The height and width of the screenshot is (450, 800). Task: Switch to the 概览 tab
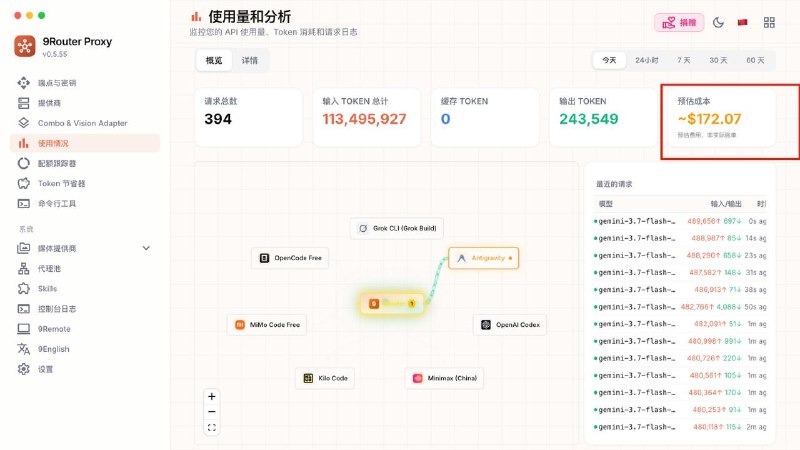click(214, 60)
